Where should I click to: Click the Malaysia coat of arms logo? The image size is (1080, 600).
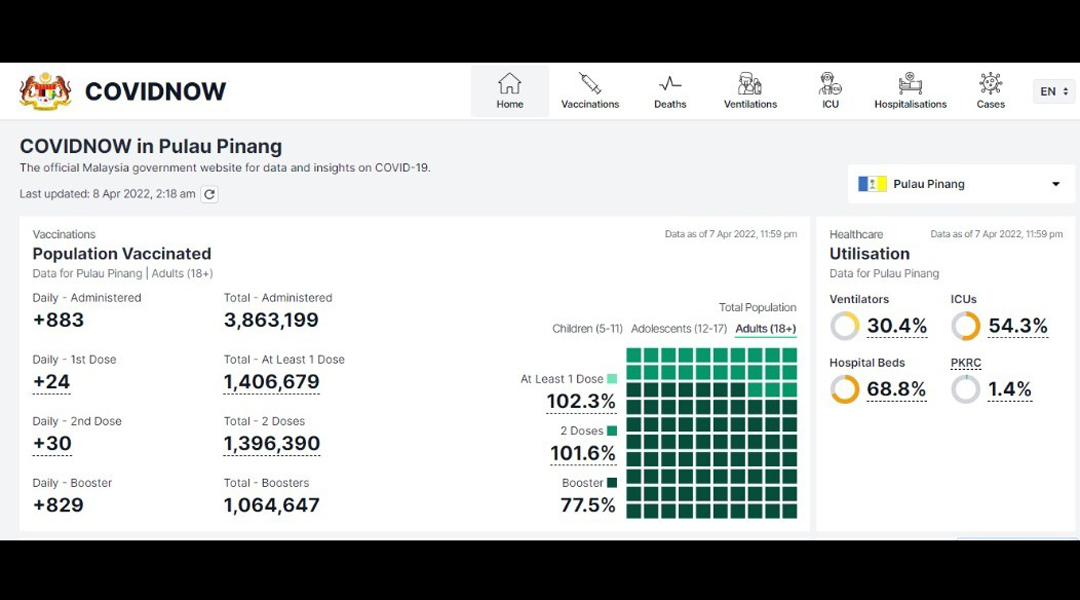(45, 91)
